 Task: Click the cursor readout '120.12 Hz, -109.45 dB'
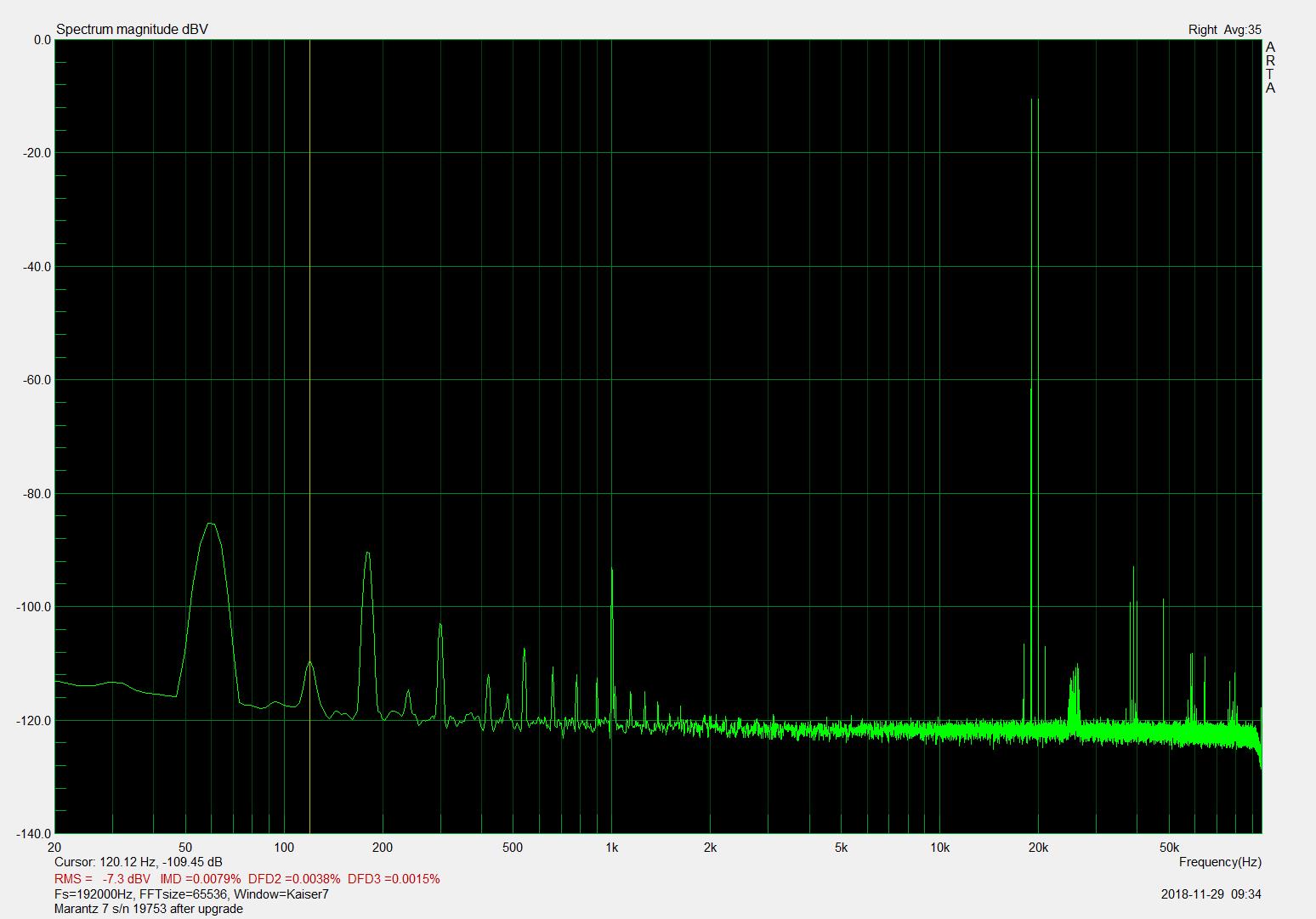tap(161, 862)
